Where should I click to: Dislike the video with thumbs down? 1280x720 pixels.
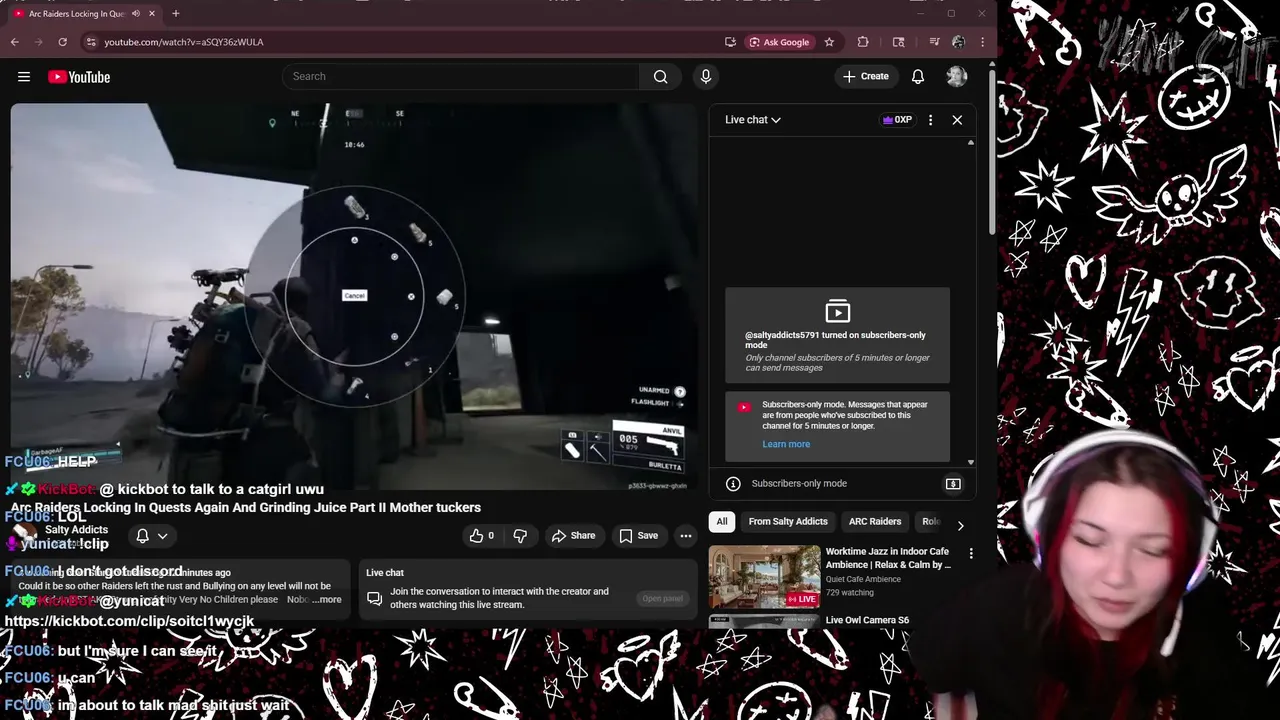(519, 536)
